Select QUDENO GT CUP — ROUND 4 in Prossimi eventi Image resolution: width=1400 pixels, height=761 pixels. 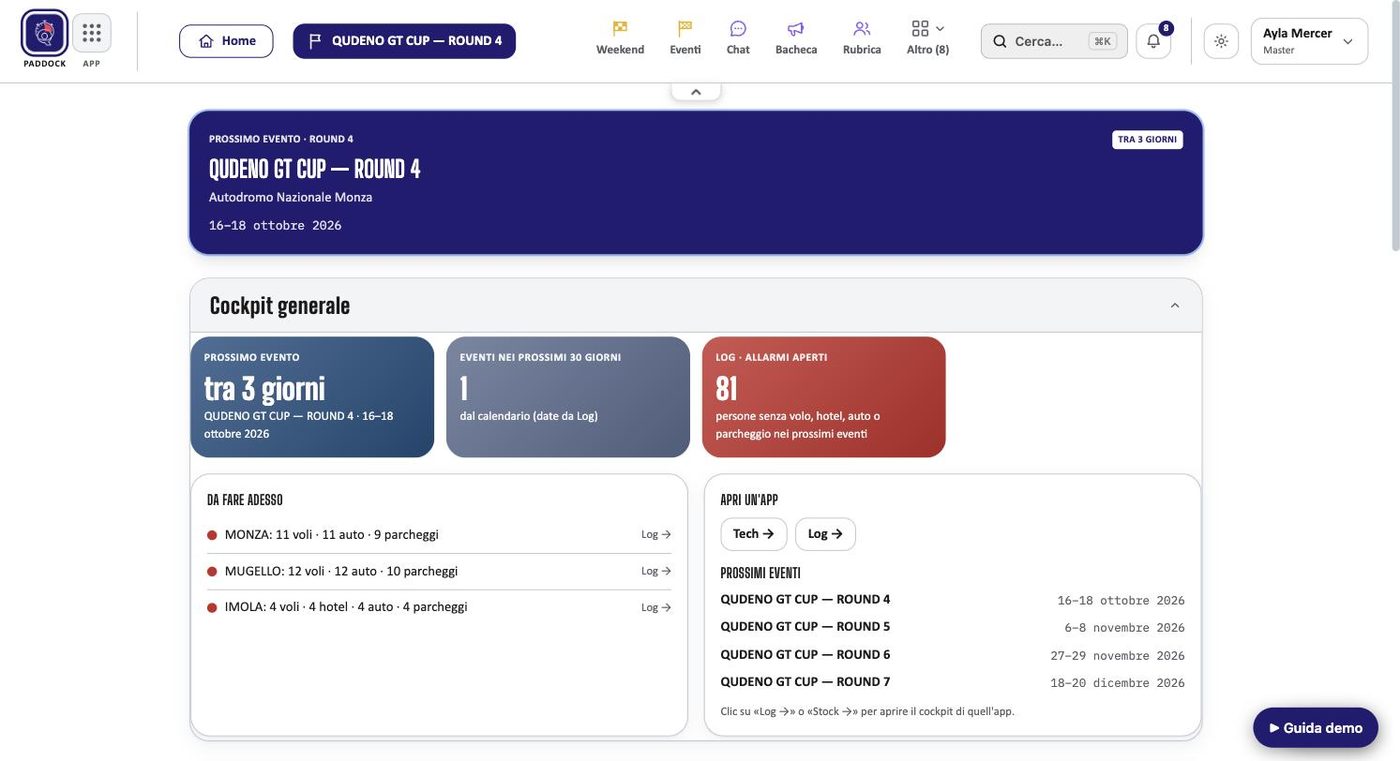[805, 600]
